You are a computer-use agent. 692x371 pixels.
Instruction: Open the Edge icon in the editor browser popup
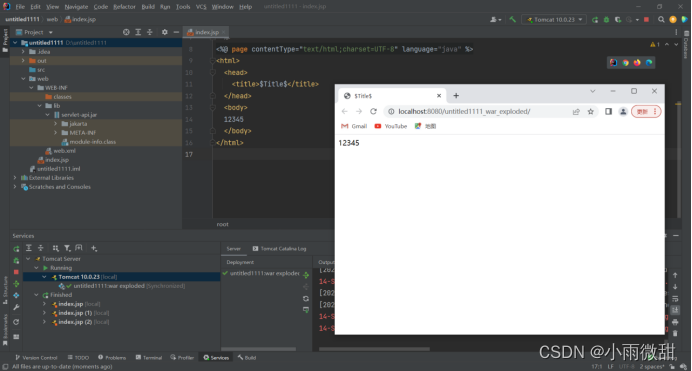pos(649,63)
